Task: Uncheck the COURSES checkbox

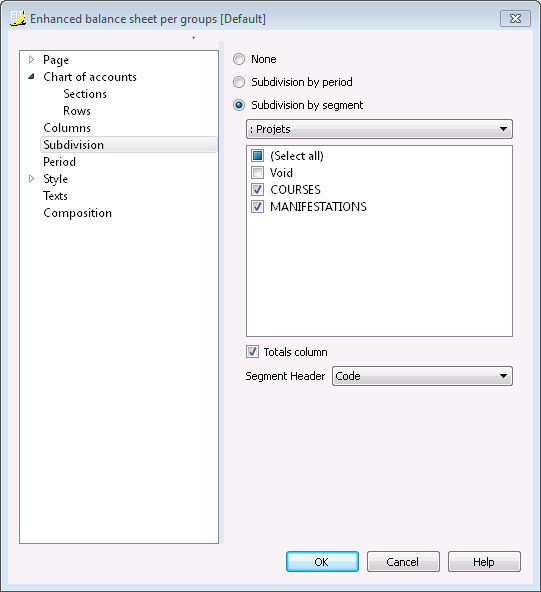Action: 257,190
